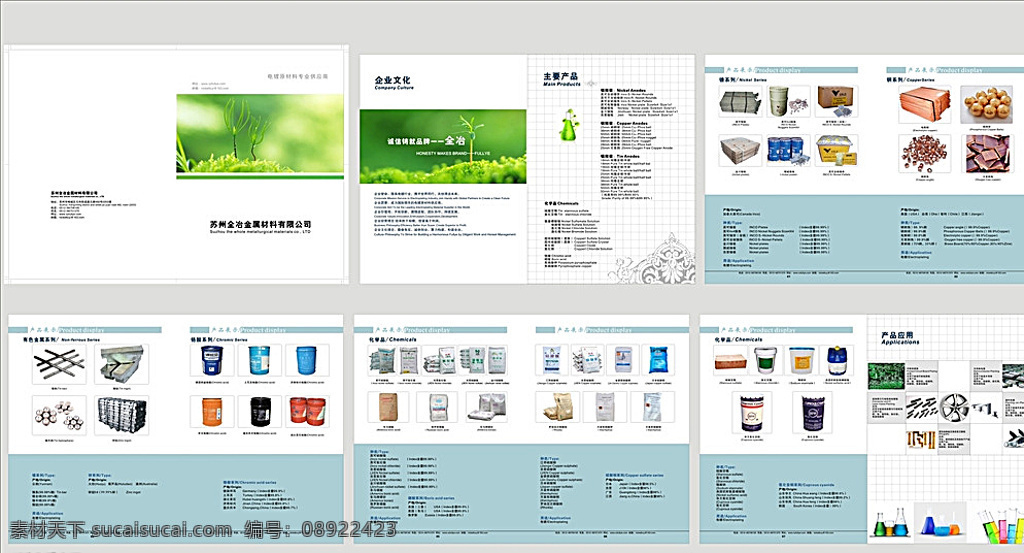Select the 镍系列 Nickel Series heading
Image resolution: width=1024 pixels, height=553 pixels.
coord(743,80)
